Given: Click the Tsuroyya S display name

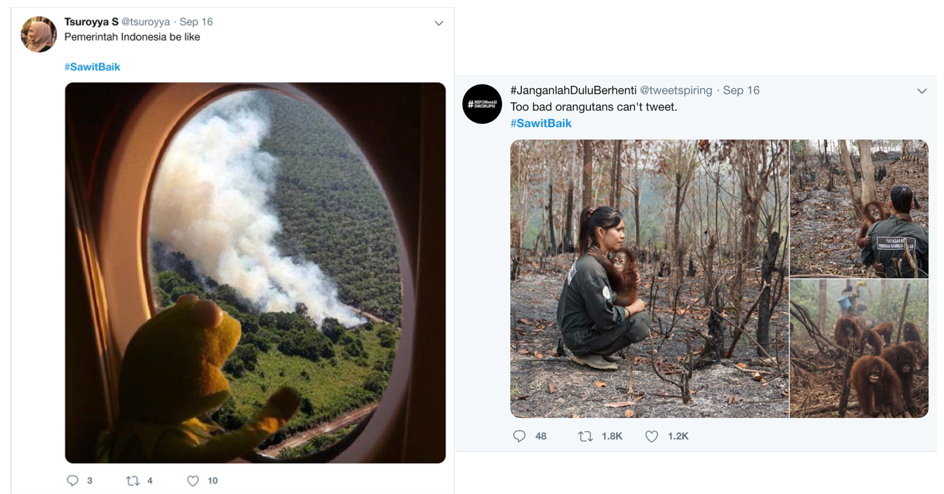Looking at the screenshot, I should click(91, 22).
